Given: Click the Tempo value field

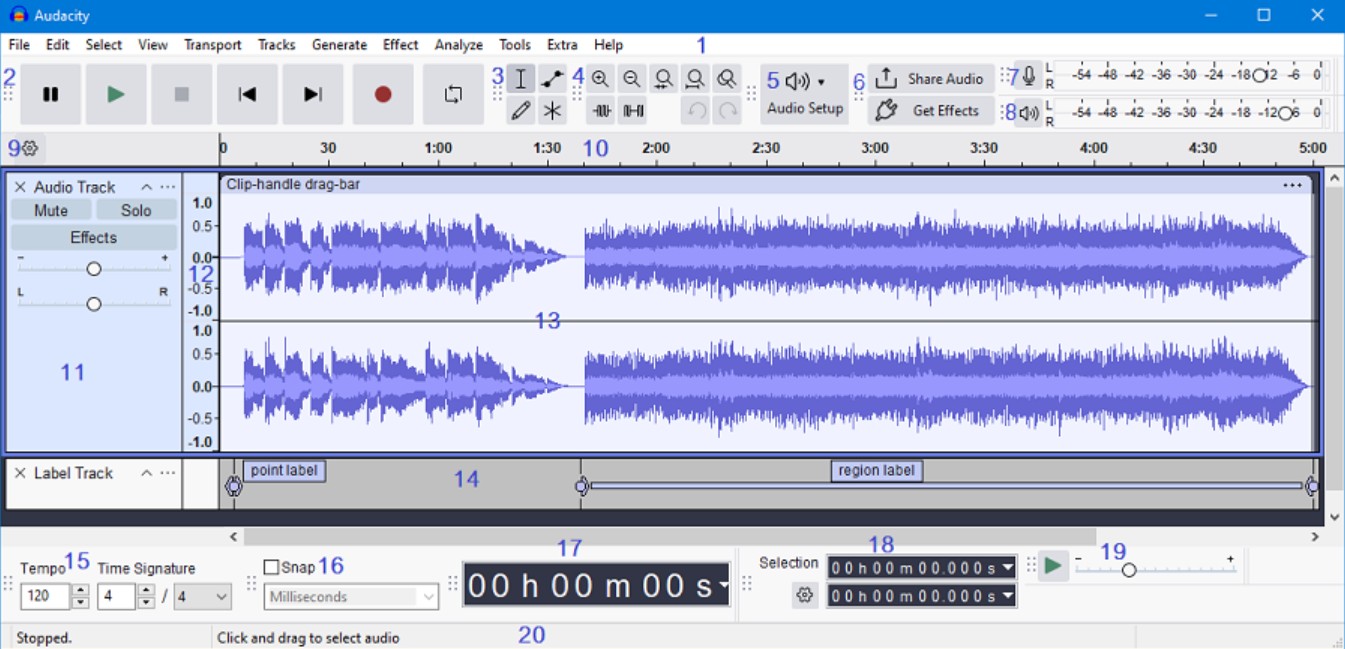Looking at the screenshot, I should coord(44,597).
